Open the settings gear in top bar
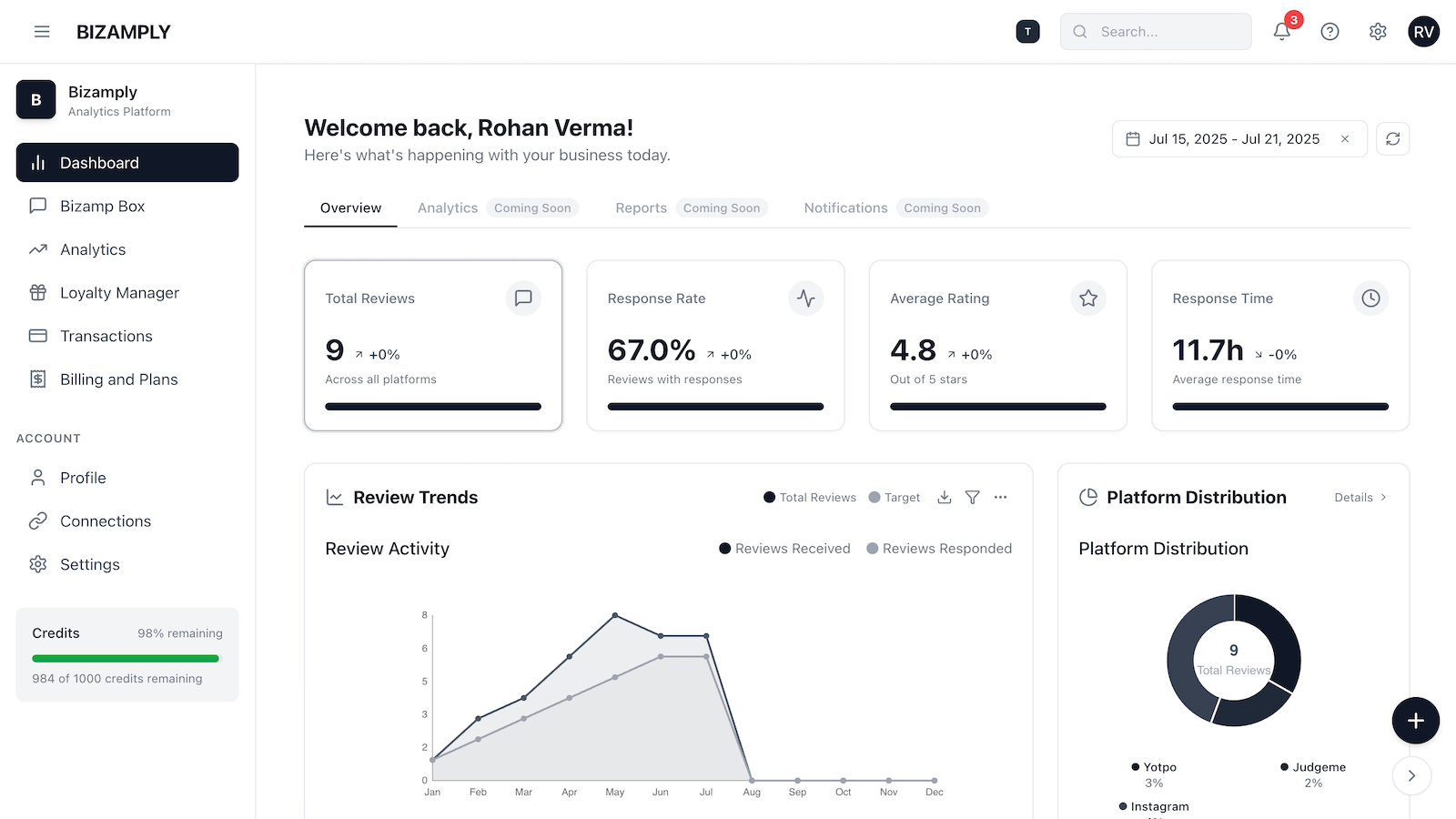The height and width of the screenshot is (819, 1456). [x=1378, y=32]
